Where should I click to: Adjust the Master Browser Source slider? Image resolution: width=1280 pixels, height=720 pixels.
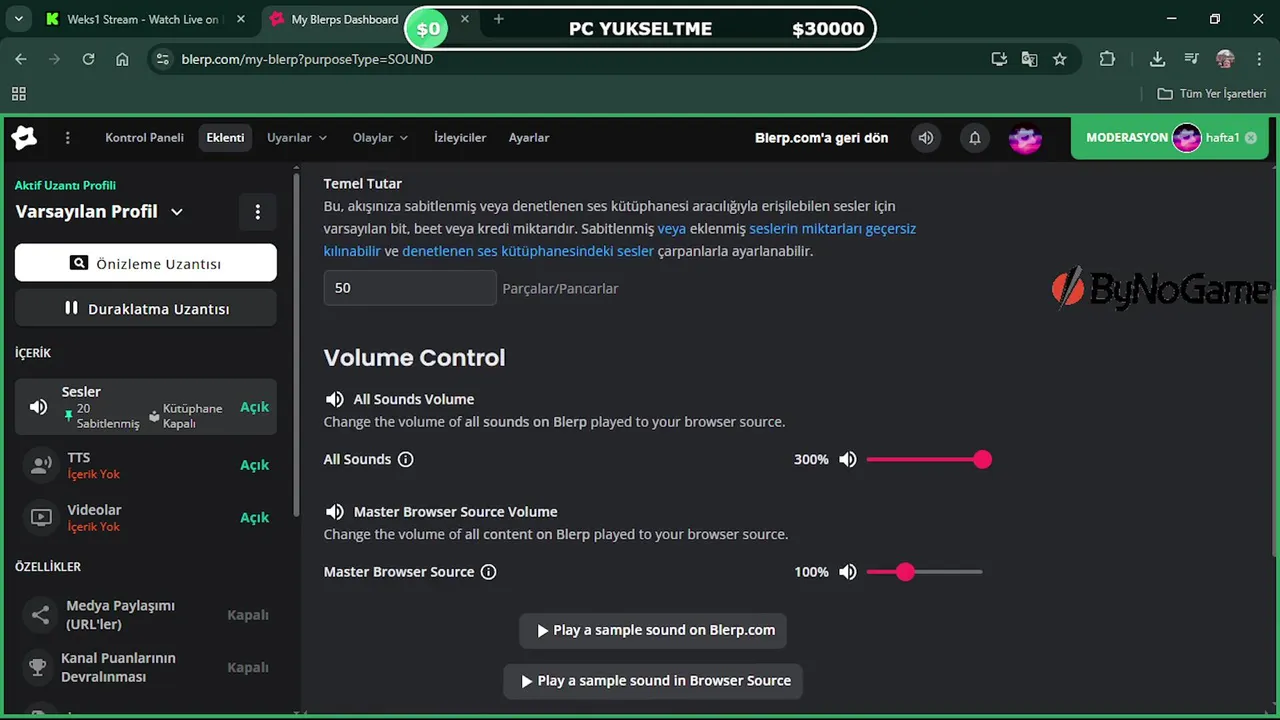925,572
